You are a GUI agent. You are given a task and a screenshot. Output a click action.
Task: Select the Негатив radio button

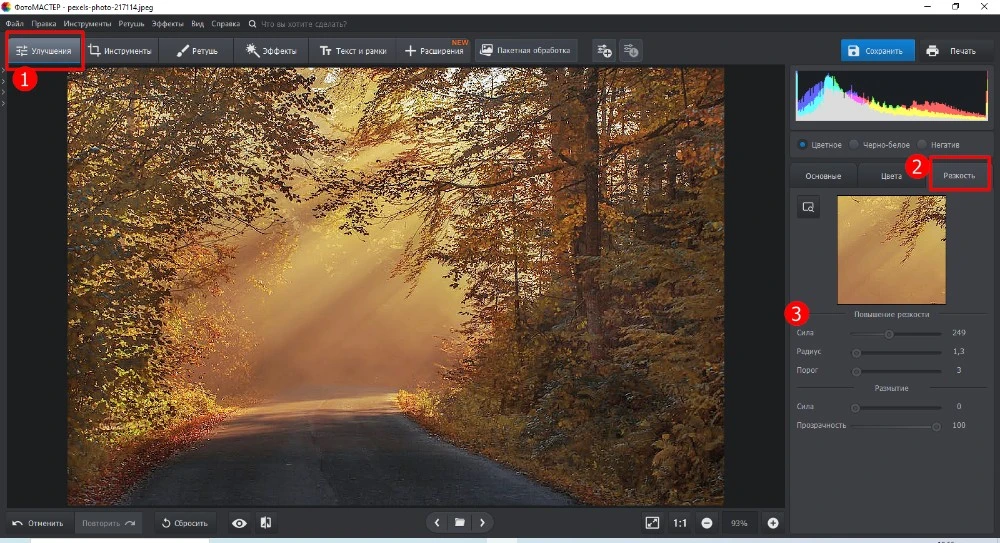click(922, 144)
